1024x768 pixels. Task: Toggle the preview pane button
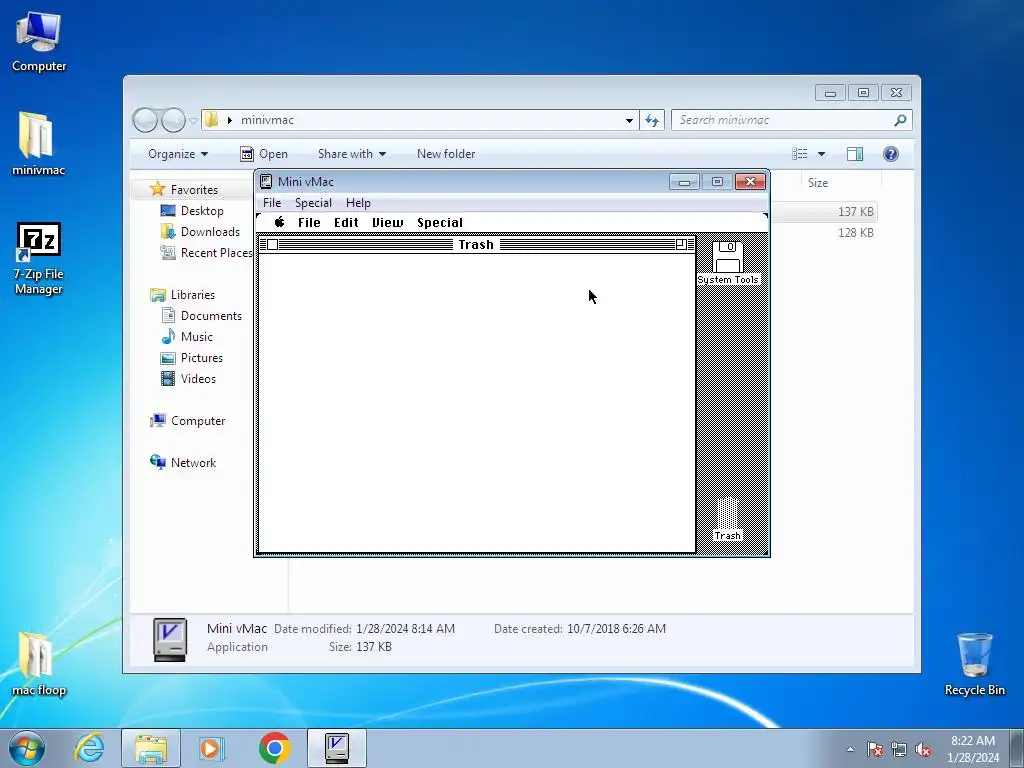pos(855,154)
